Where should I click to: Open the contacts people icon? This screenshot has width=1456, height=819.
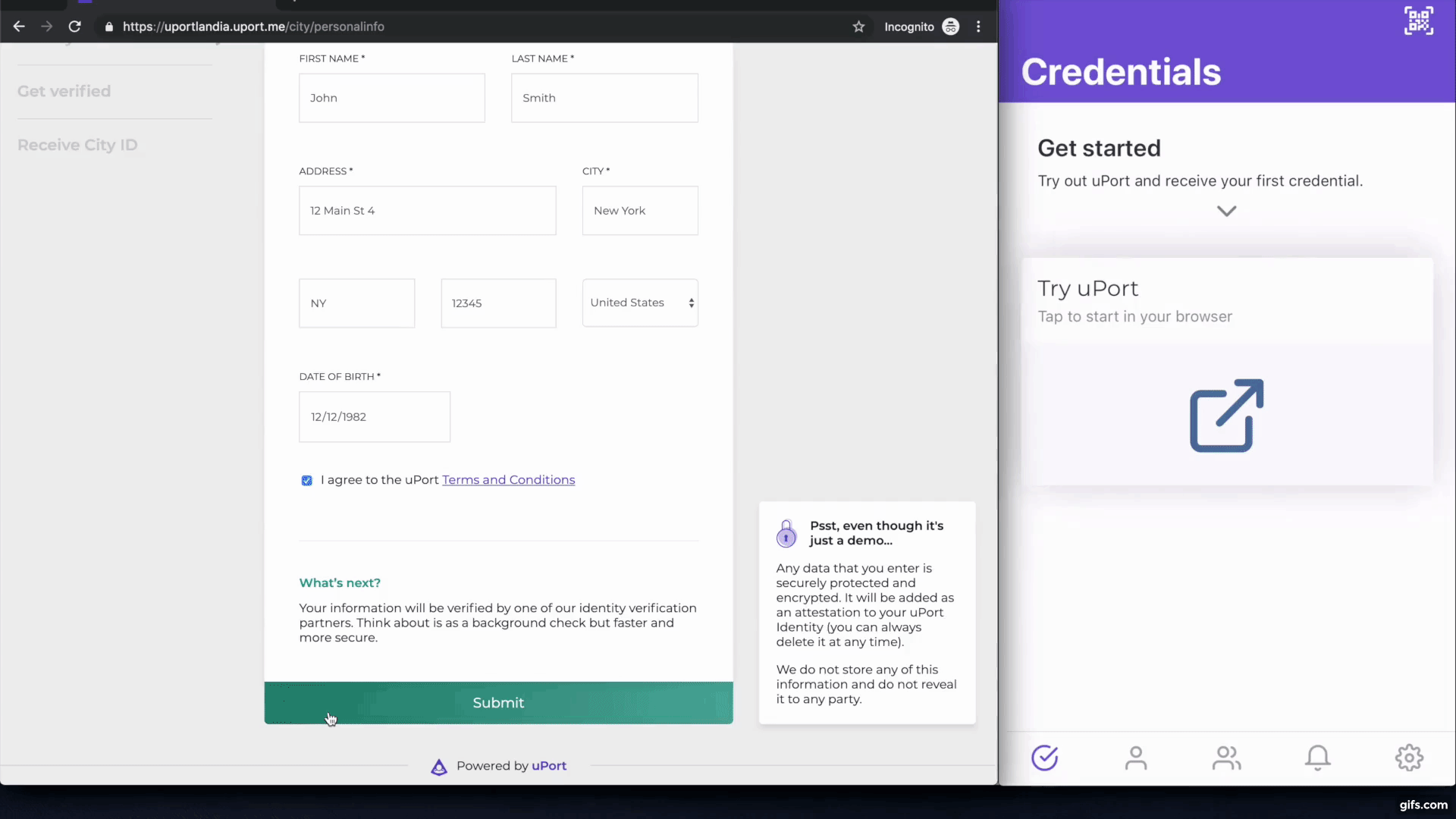click(1226, 758)
